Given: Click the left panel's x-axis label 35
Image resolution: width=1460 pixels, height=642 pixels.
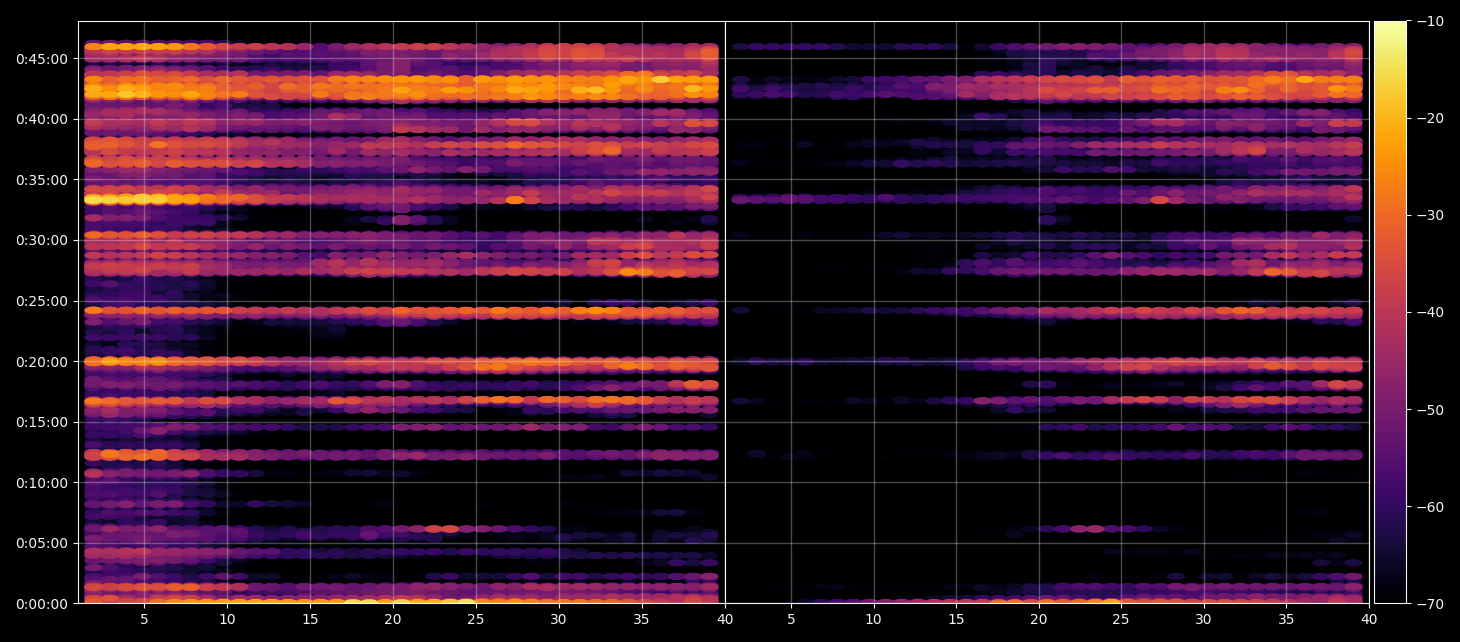Looking at the screenshot, I should click(642, 620).
